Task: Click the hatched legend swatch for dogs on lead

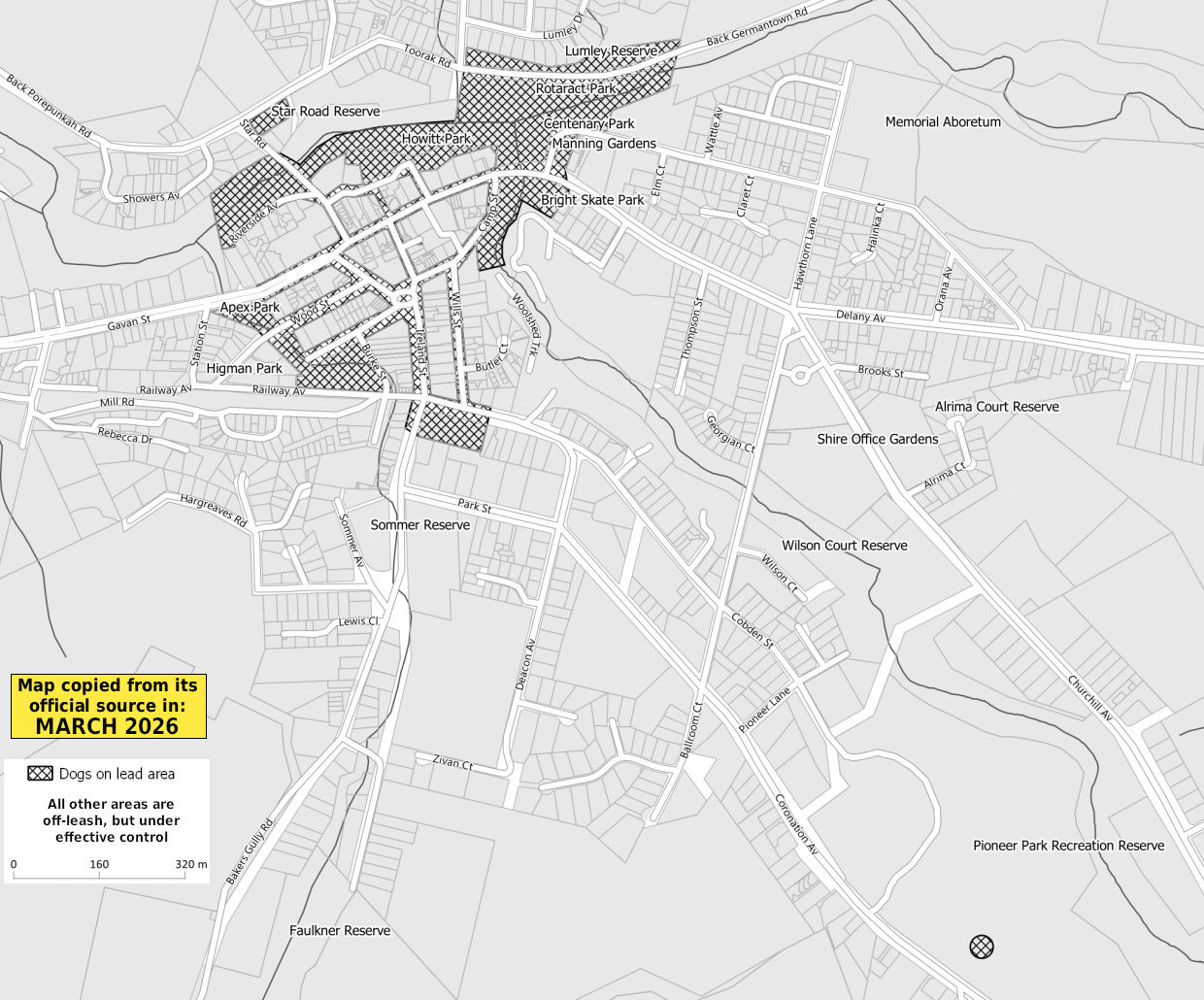Action: pyautogui.click(x=40, y=774)
